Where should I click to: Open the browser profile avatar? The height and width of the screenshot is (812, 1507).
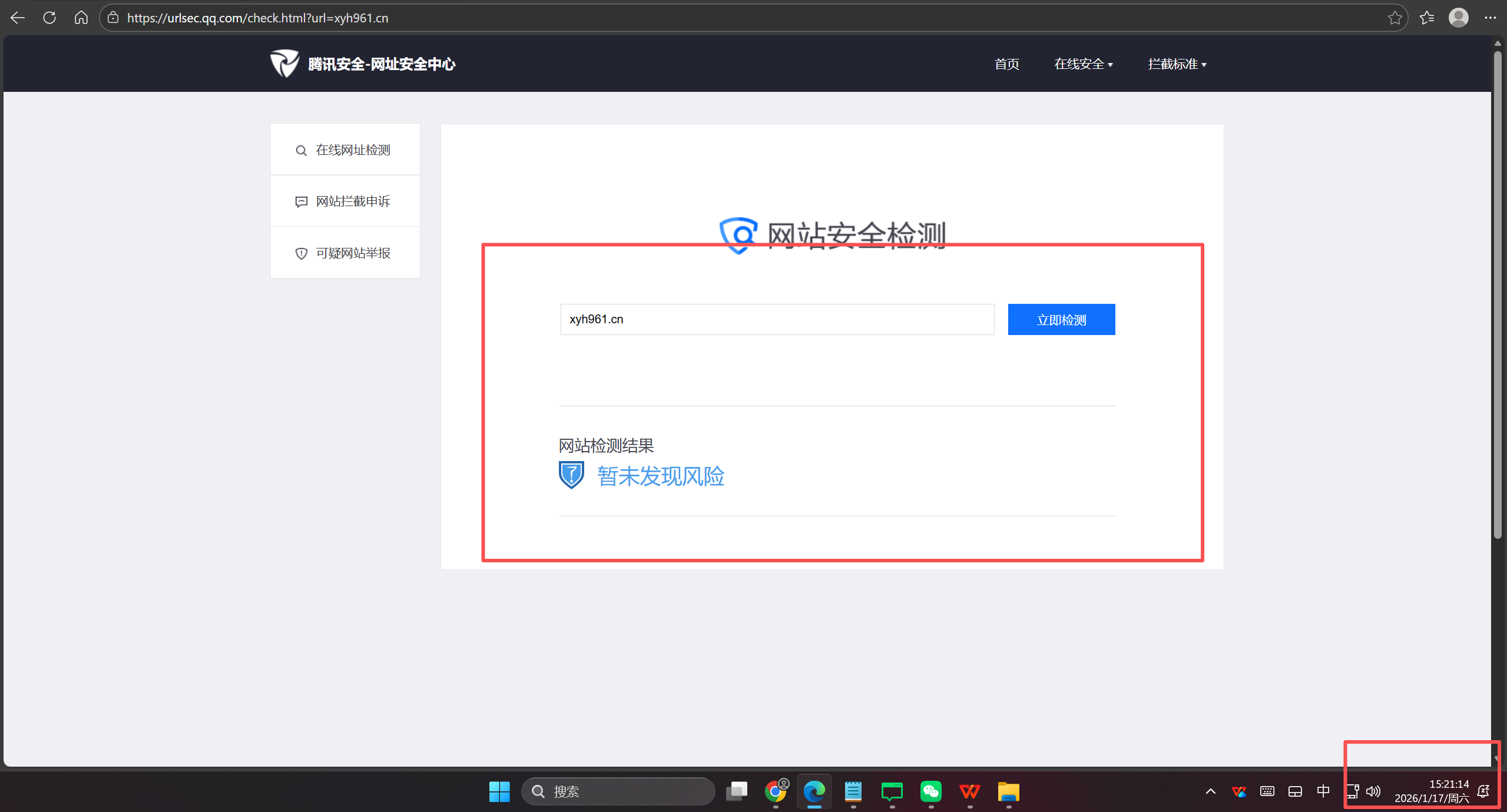tap(1458, 18)
